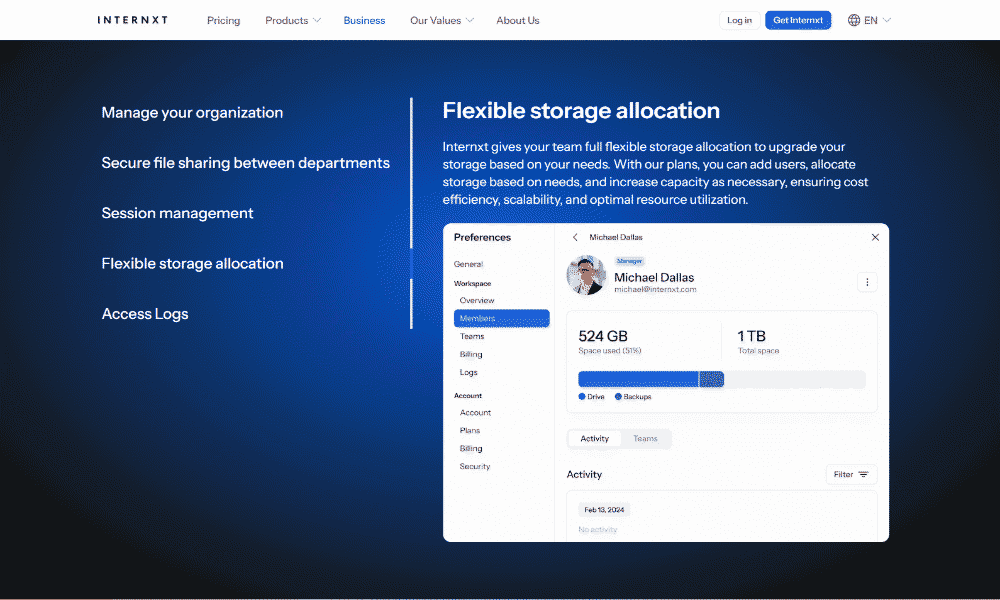Open Logs in Preferences sidebar

pyautogui.click(x=468, y=372)
